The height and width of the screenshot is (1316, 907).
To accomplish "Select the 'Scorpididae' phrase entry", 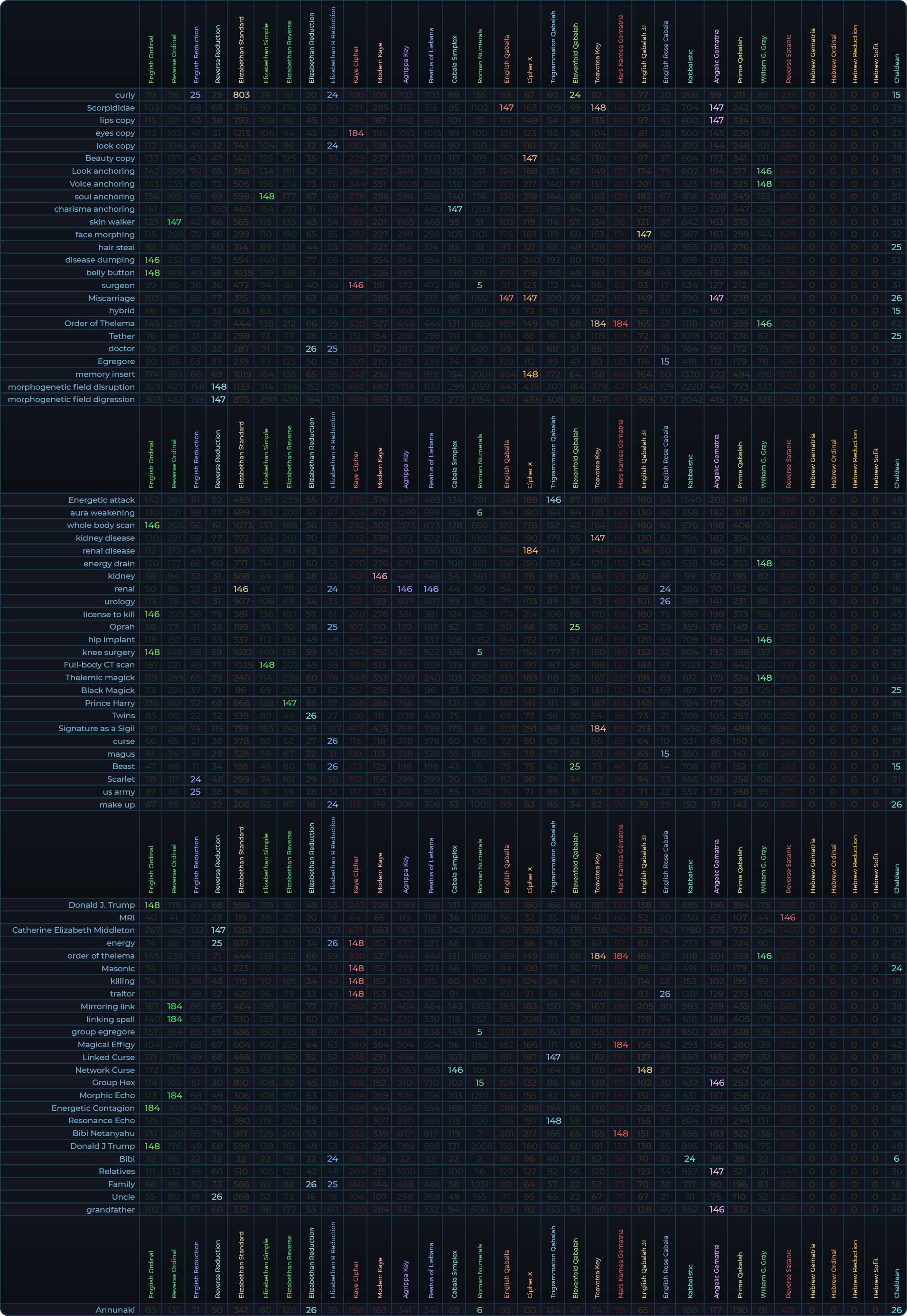I will click(x=111, y=108).
